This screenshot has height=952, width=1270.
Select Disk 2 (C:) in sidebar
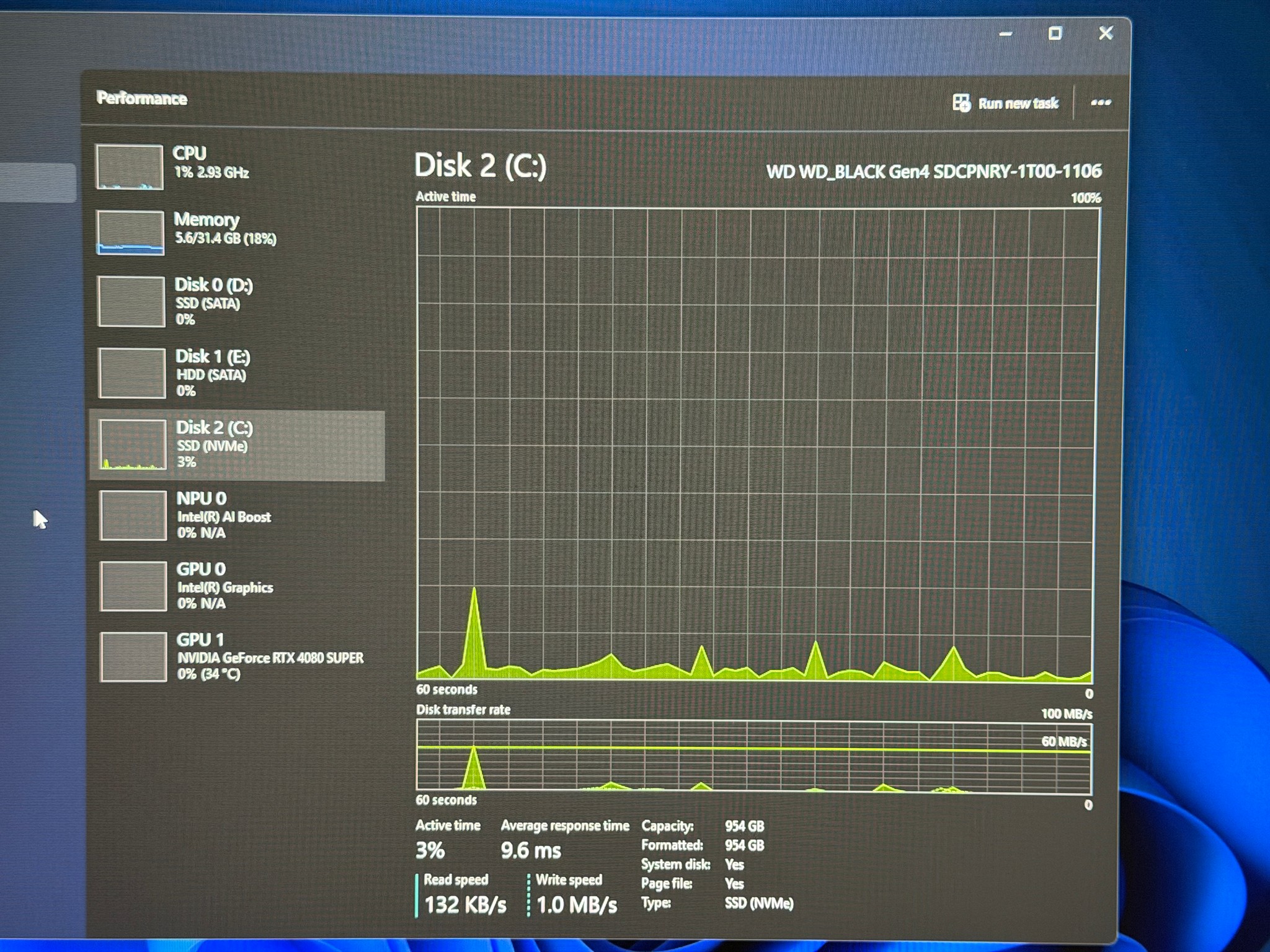click(x=238, y=445)
